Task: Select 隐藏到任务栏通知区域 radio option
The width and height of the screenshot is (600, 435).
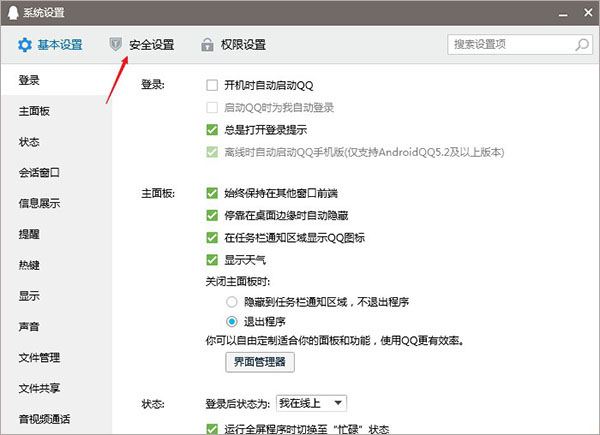Action: (x=232, y=301)
